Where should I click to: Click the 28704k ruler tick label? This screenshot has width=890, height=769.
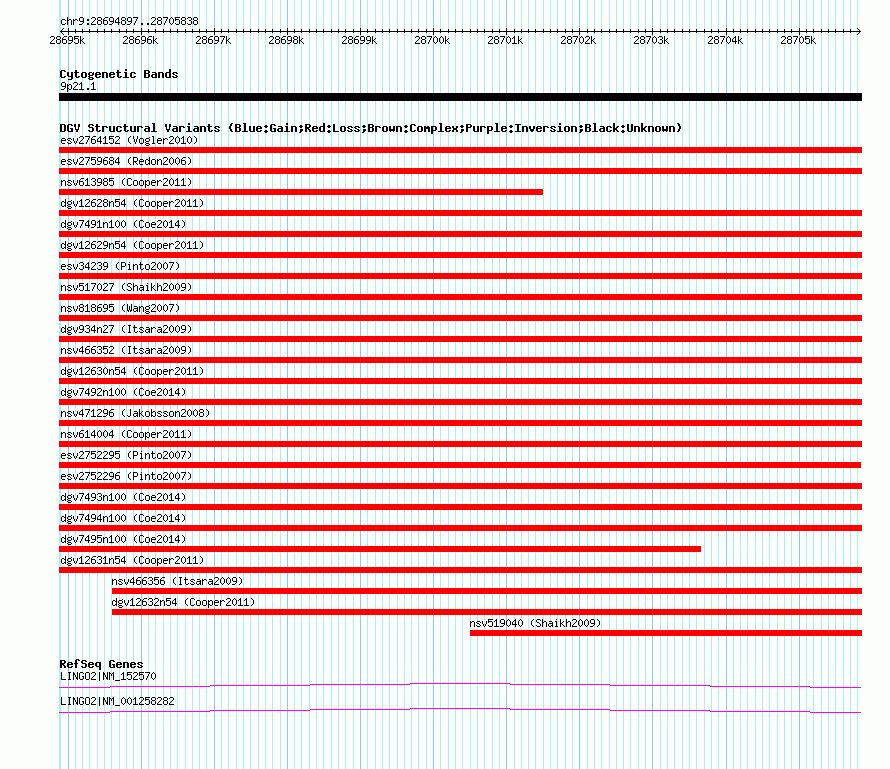[725, 40]
